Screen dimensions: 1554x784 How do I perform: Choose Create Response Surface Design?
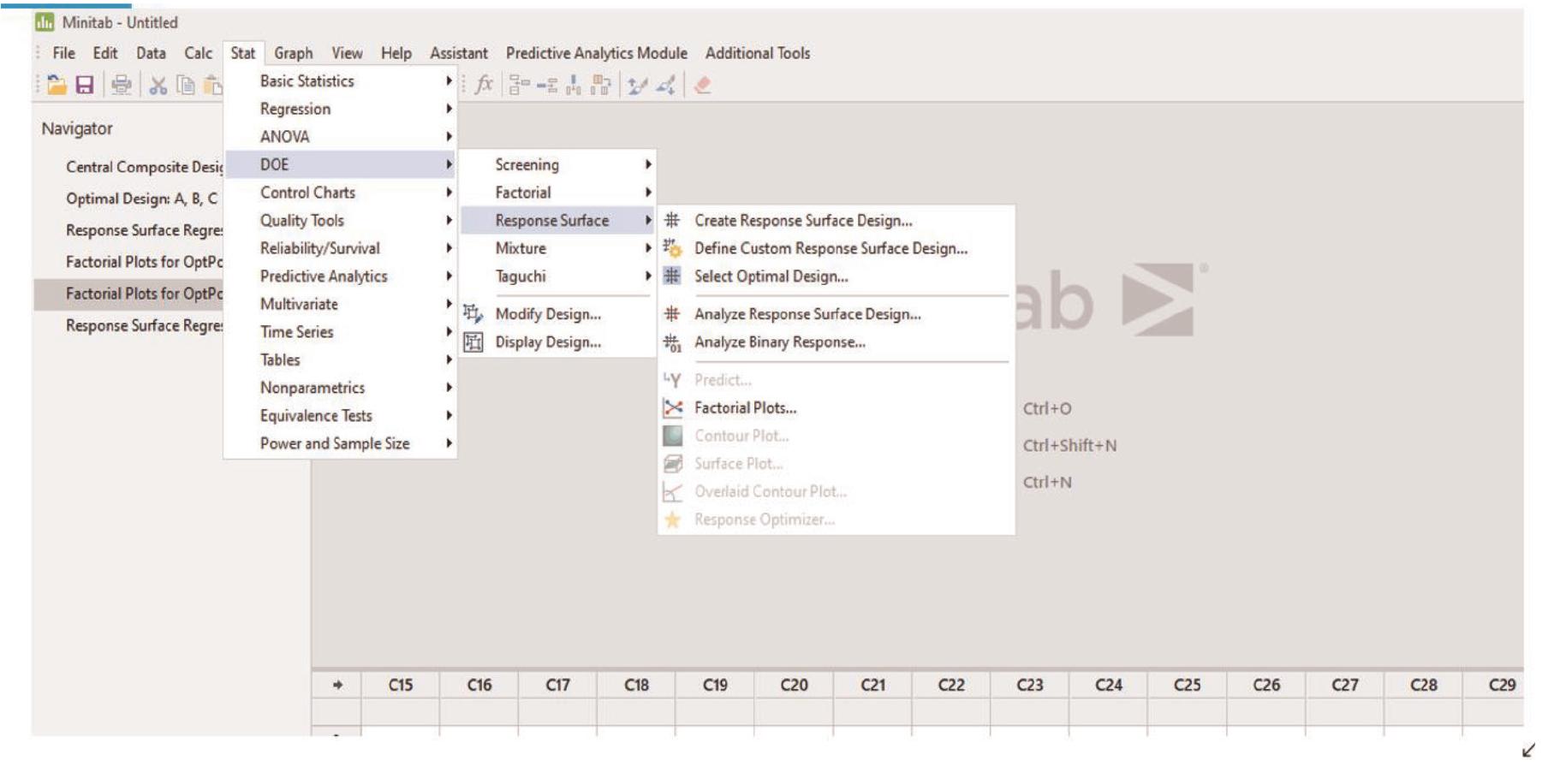836,220
